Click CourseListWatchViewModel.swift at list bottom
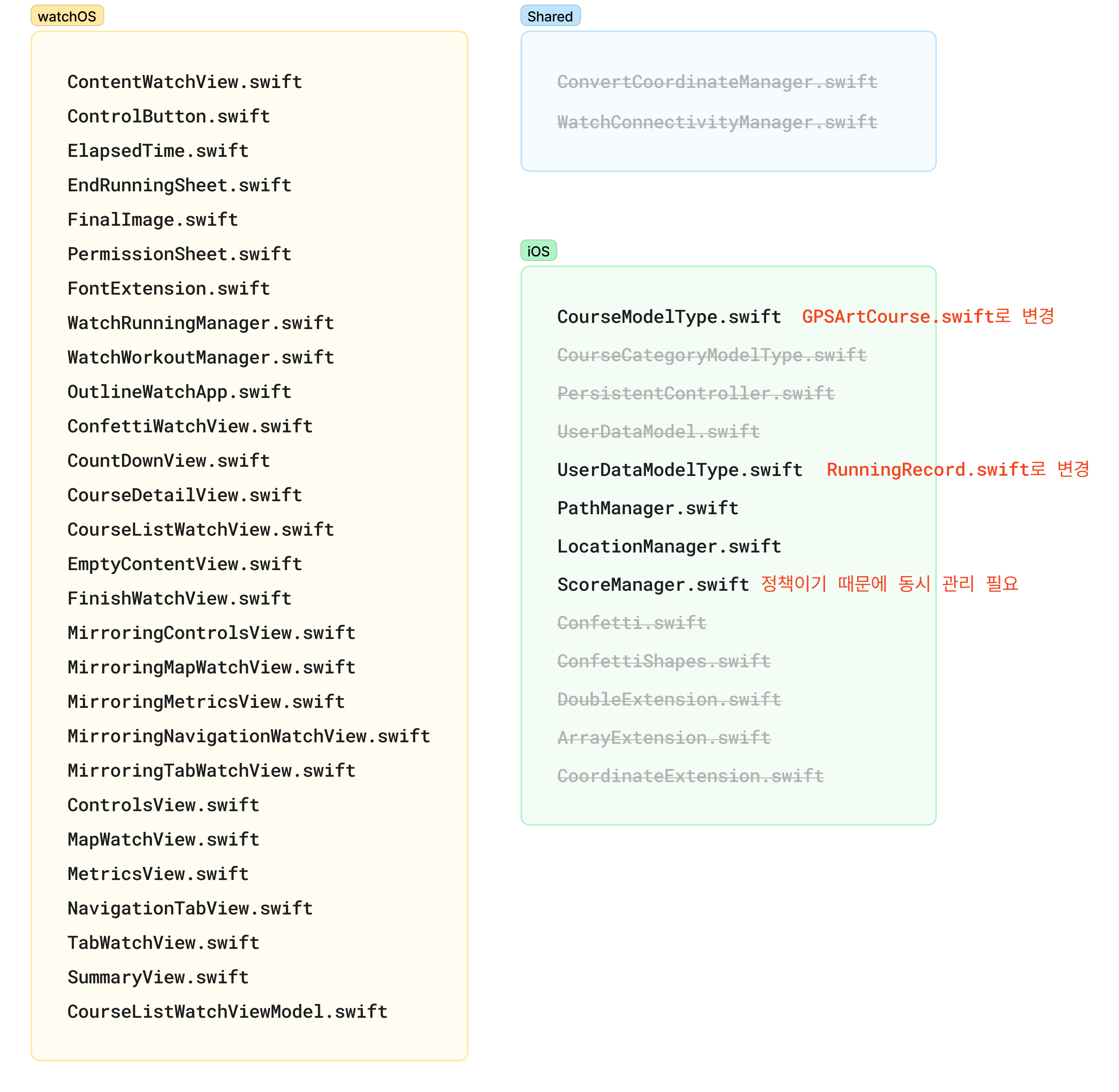This screenshot has height=1092, width=1119. pos(227,1011)
